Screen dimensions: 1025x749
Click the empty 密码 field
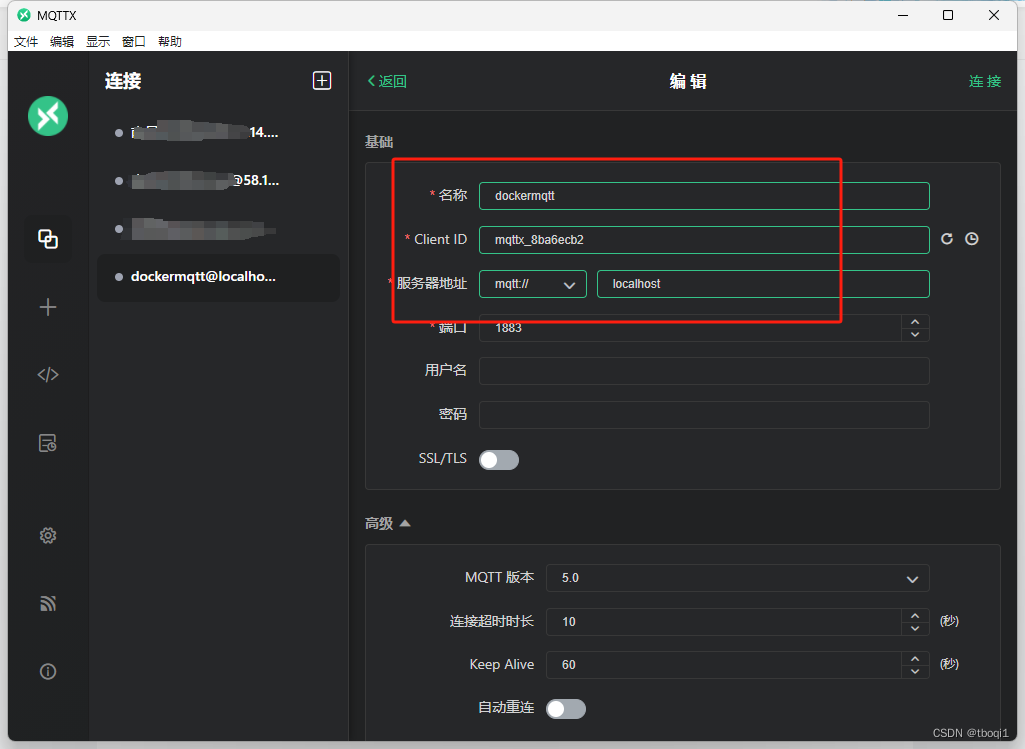pyautogui.click(x=704, y=415)
